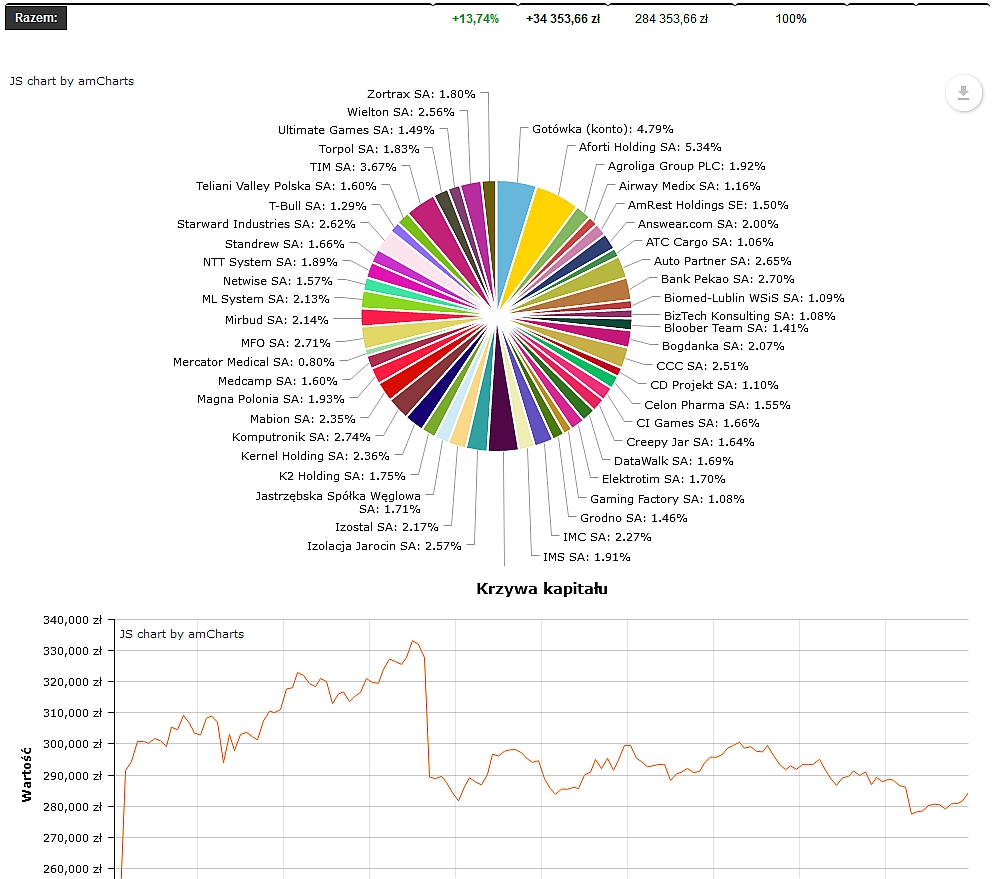Screen dimensions: 997x879
Task: Select label 'Ultimate Games SA: 1.49%'
Action: [x=356, y=130]
